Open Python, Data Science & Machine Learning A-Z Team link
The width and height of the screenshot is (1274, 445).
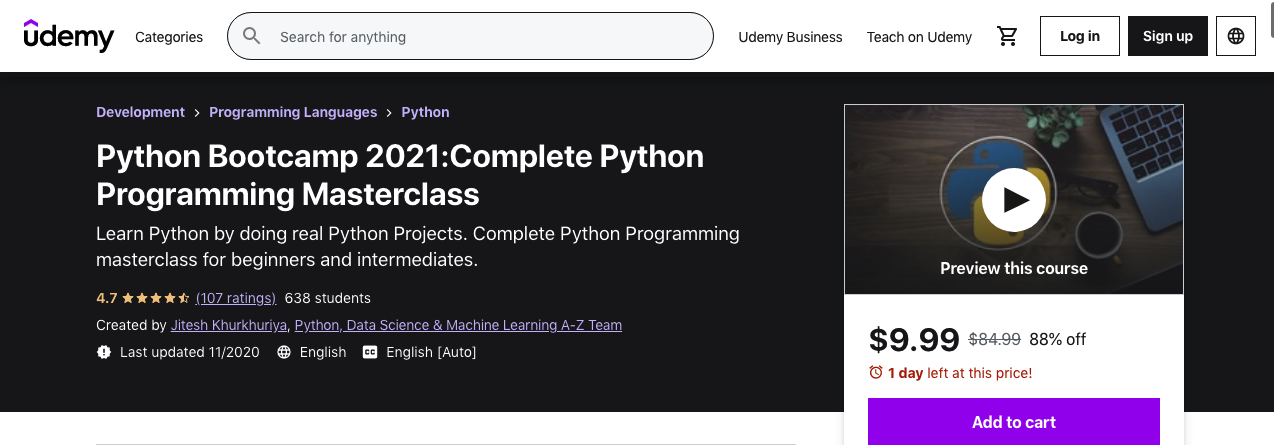pos(458,325)
